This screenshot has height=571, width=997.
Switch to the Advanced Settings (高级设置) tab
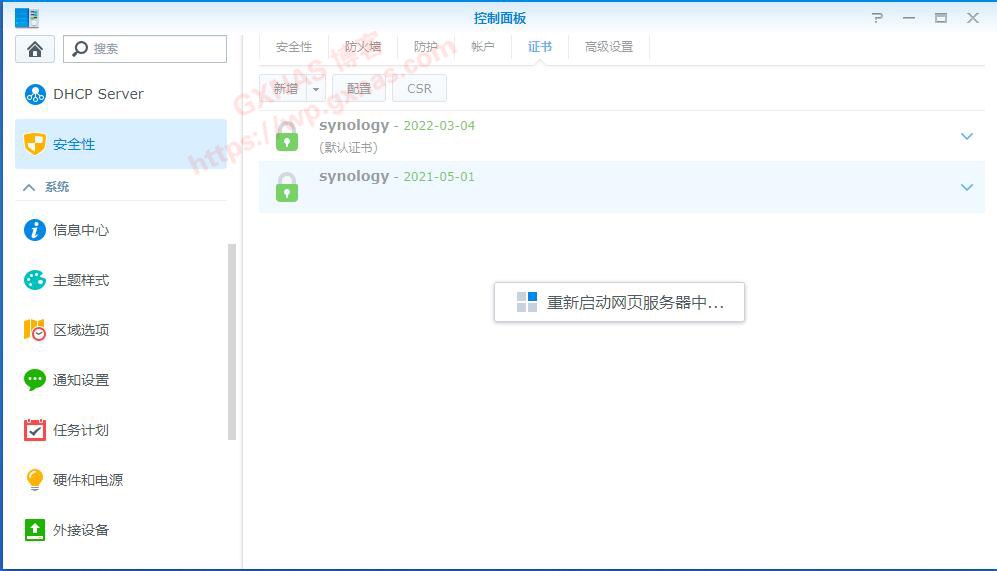608,47
